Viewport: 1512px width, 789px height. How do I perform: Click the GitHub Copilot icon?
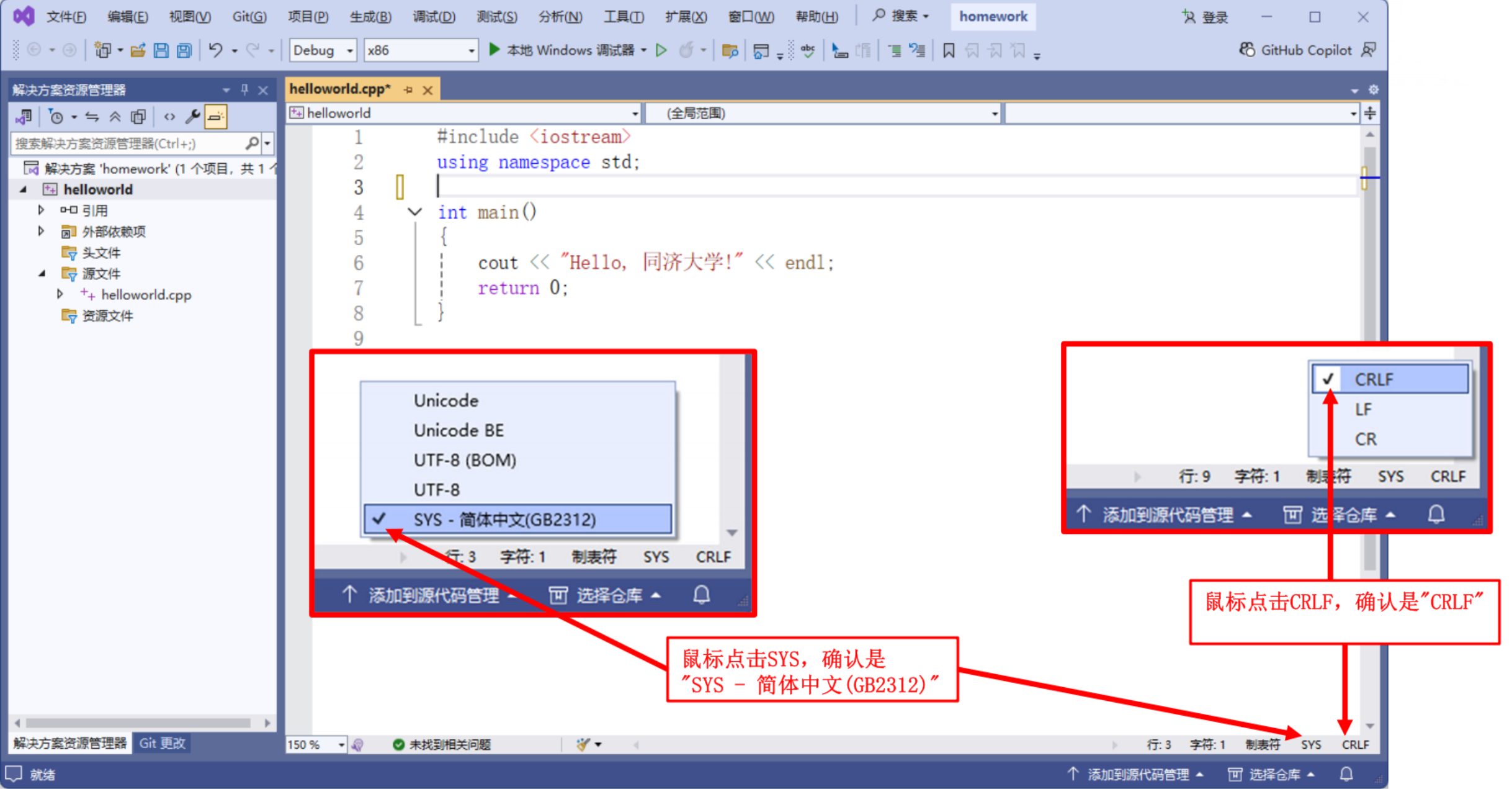coord(1247,50)
